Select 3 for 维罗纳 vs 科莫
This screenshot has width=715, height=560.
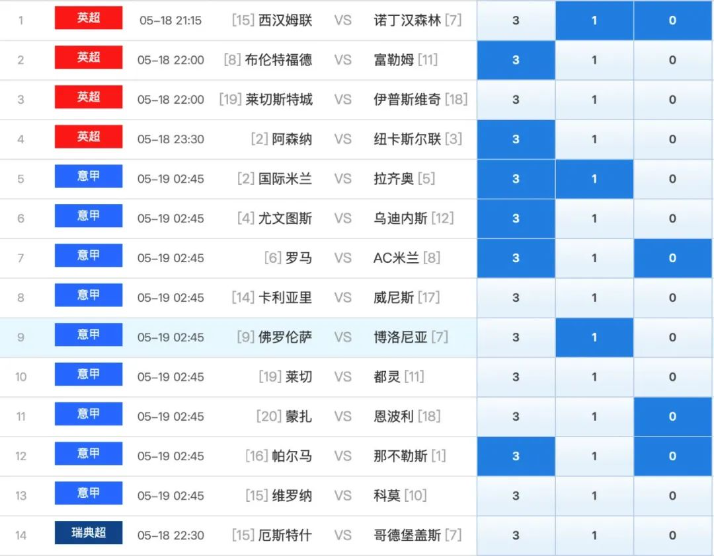click(516, 496)
